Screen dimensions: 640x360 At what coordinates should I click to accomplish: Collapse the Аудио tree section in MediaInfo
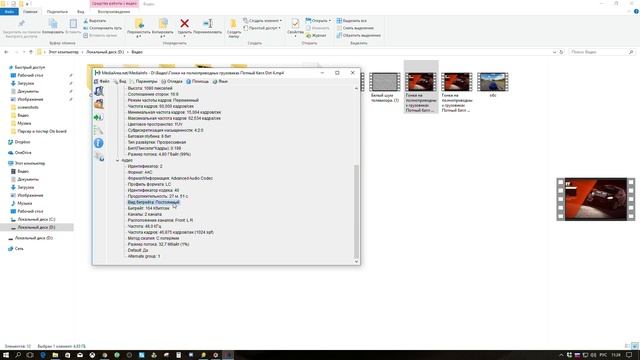118,160
